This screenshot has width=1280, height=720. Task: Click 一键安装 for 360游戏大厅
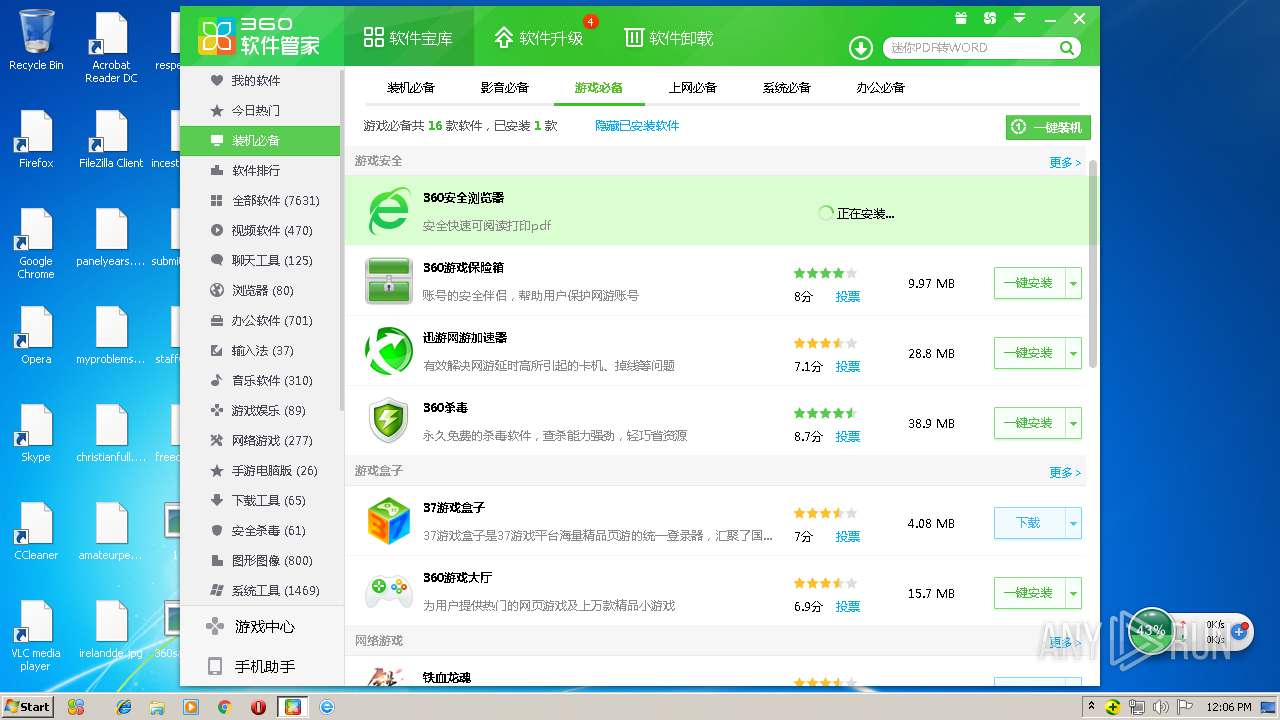(1029, 593)
